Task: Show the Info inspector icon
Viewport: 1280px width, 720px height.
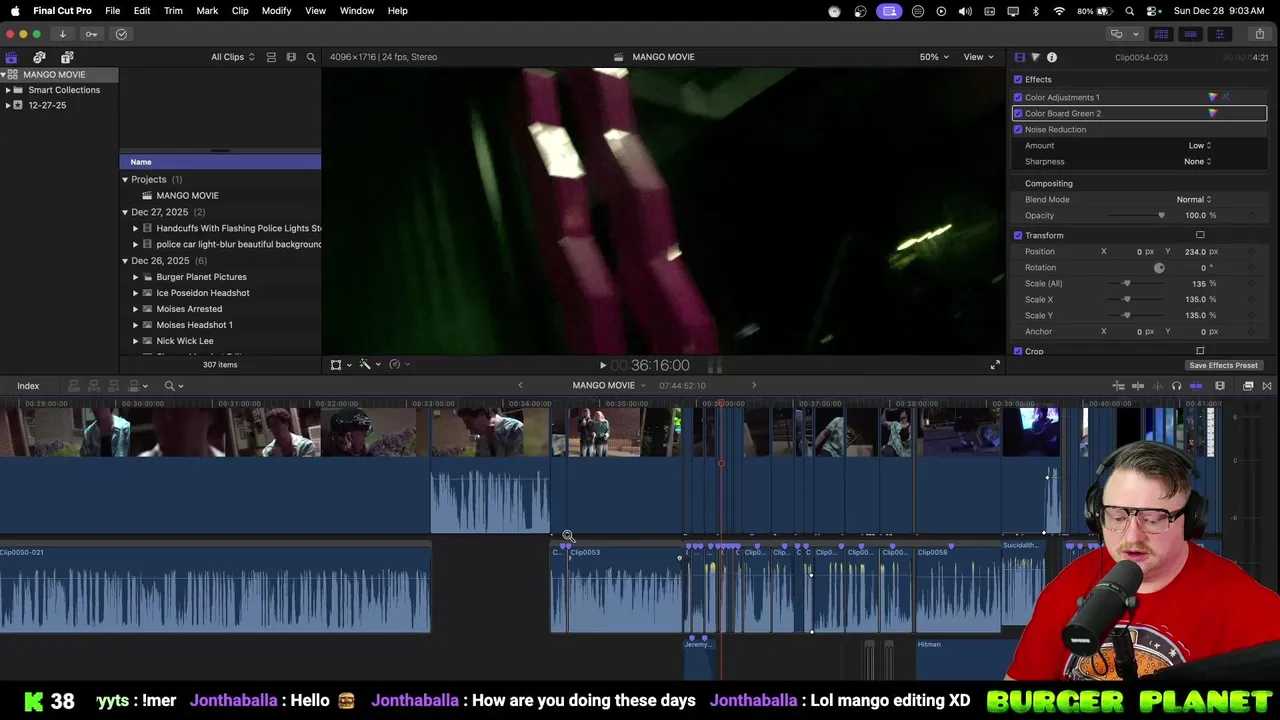Action: [x=1051, y=57]
